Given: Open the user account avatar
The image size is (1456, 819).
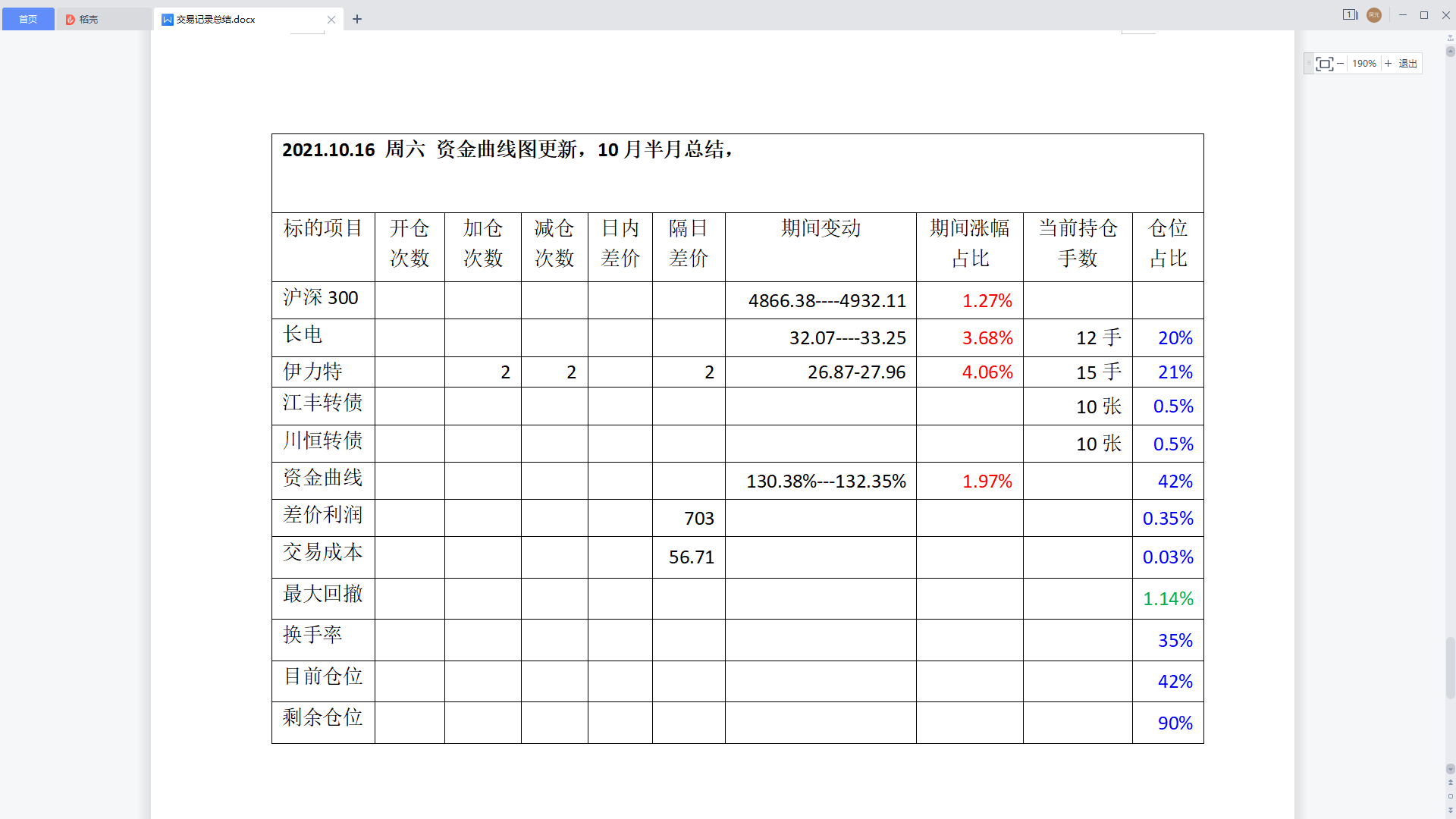Looking at the screenshot, I should (x=1374, y=15).
